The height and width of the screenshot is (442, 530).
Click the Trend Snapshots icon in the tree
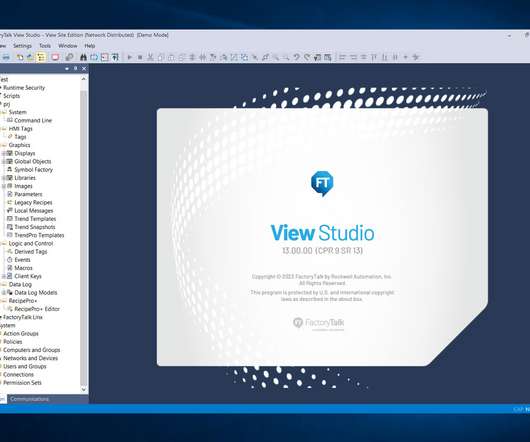[x=10, y=227]
